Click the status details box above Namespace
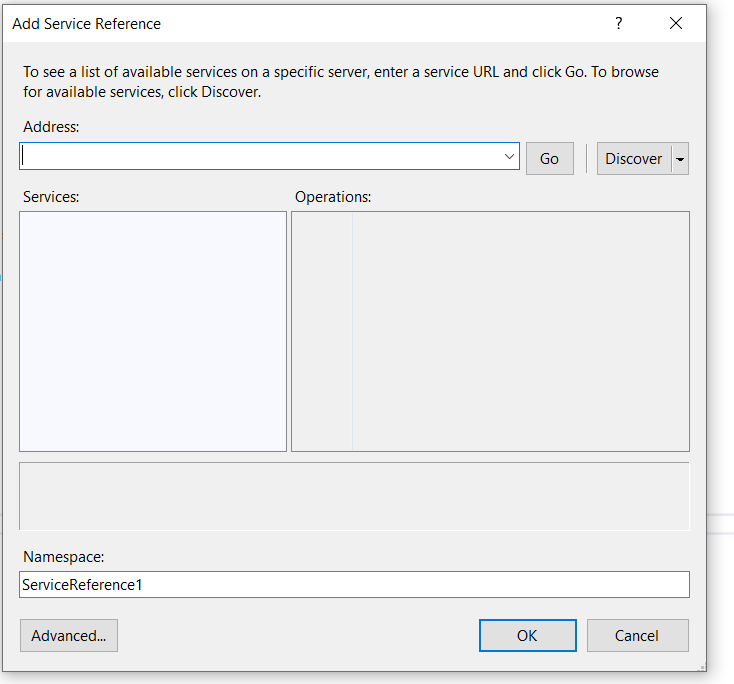 [x=354, y=496]
